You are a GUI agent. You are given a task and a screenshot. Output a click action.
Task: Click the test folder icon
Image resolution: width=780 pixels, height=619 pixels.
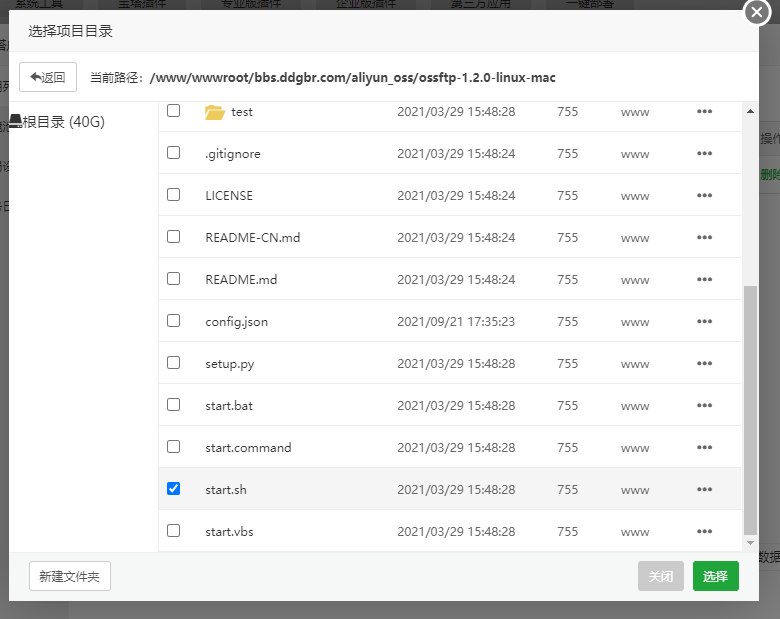click(x=214, y=112)
